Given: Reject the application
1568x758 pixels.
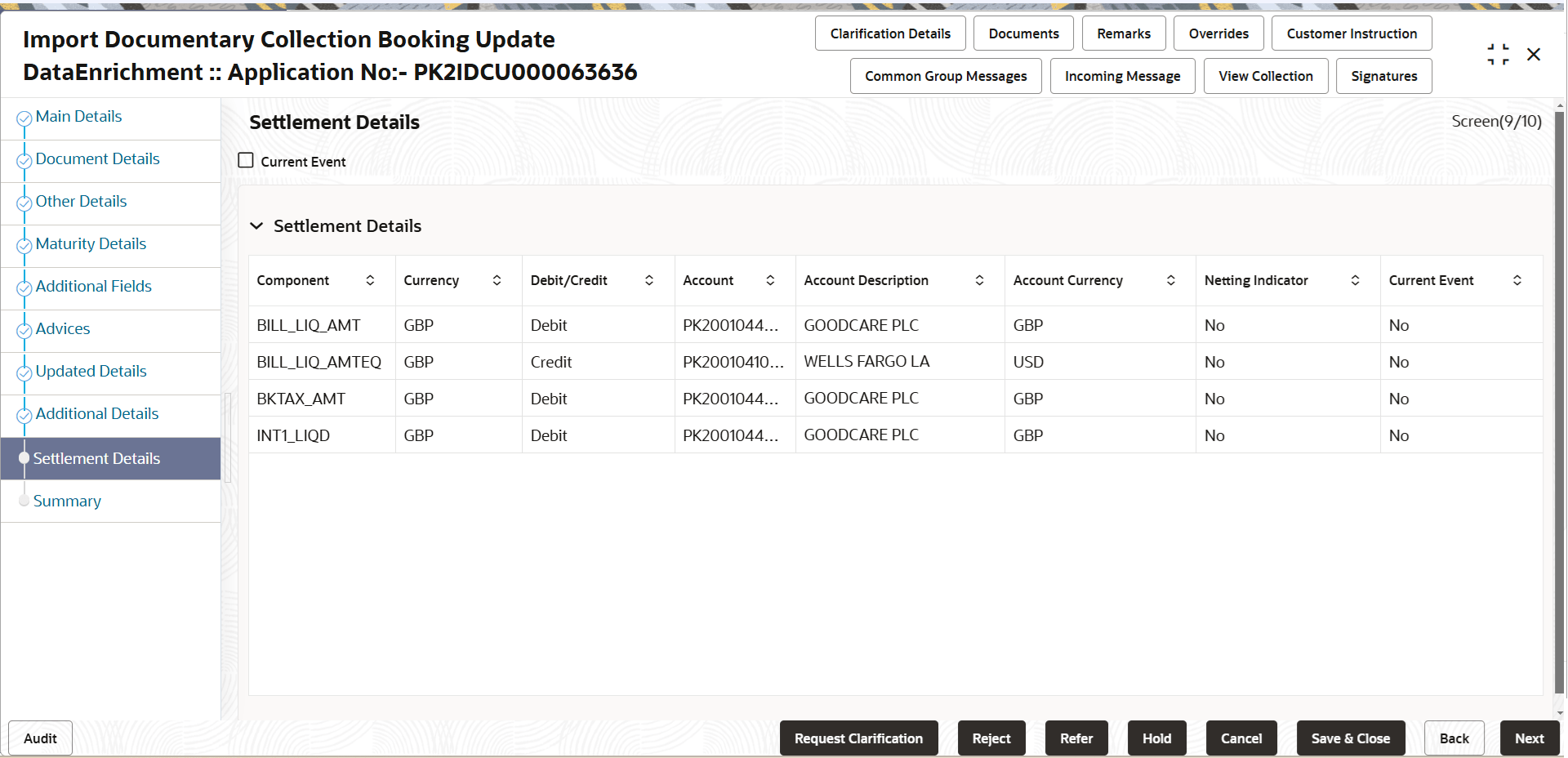Looking at the screenshot, I should tap(991, 738).
